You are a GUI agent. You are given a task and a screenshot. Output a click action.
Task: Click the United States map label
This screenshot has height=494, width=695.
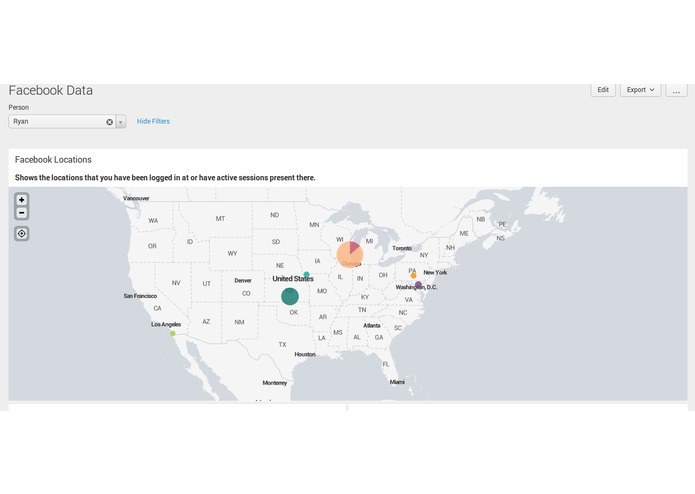point(293,279)
